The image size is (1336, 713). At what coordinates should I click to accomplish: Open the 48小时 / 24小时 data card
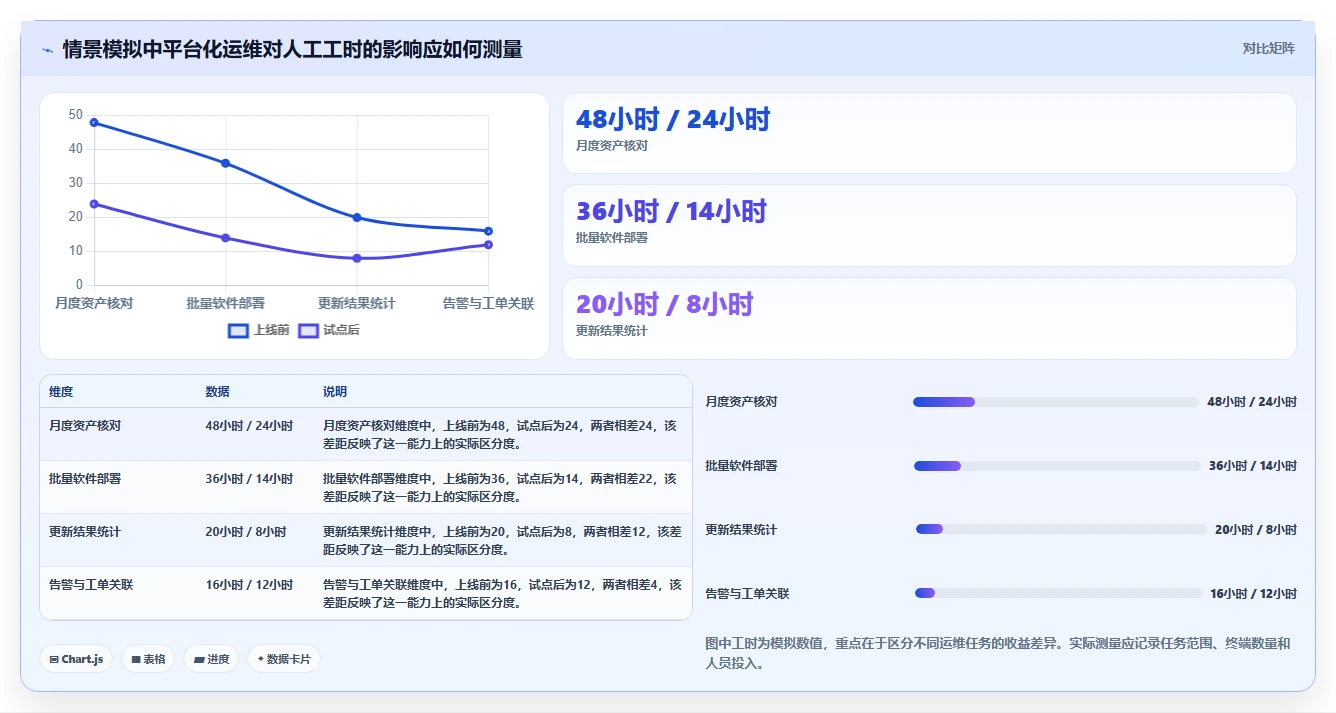[x=929, y=133]
